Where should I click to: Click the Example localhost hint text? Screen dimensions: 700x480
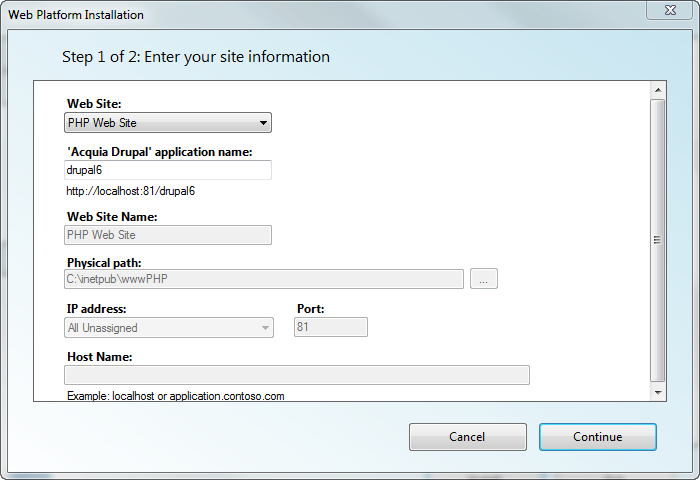point(175,396)
